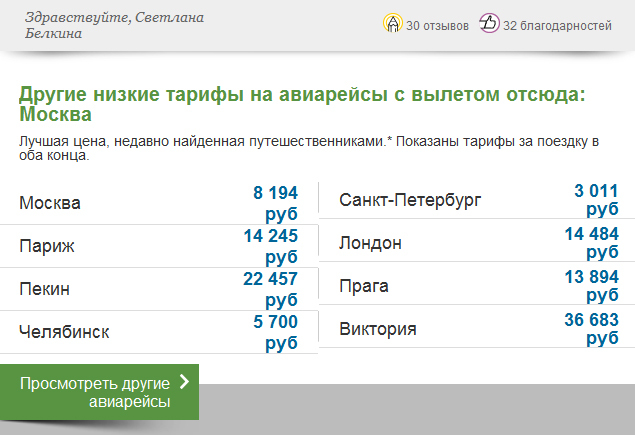Click the reviews pencil badge icon
This screenshot has height=435, width=635.
394,24
